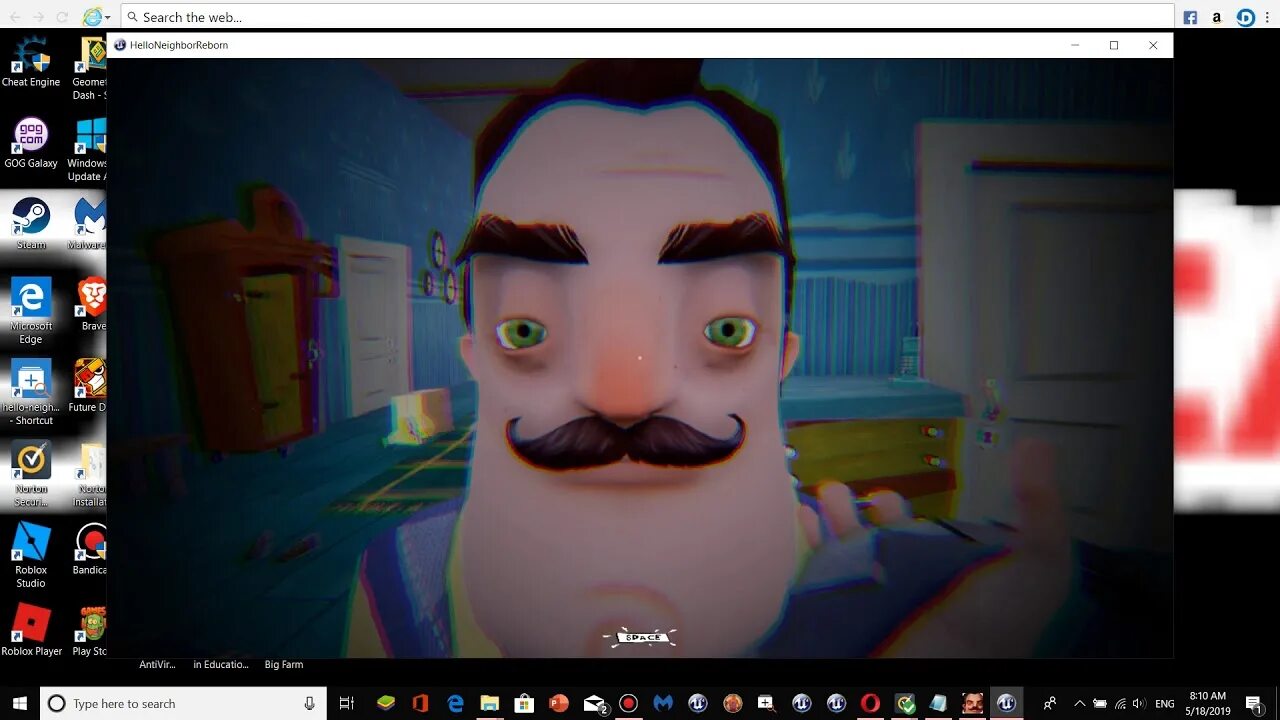Screen dimensions: 1280x720
Task: Open the Brave browser desktop shortcut
Action: tap(92, 304)
